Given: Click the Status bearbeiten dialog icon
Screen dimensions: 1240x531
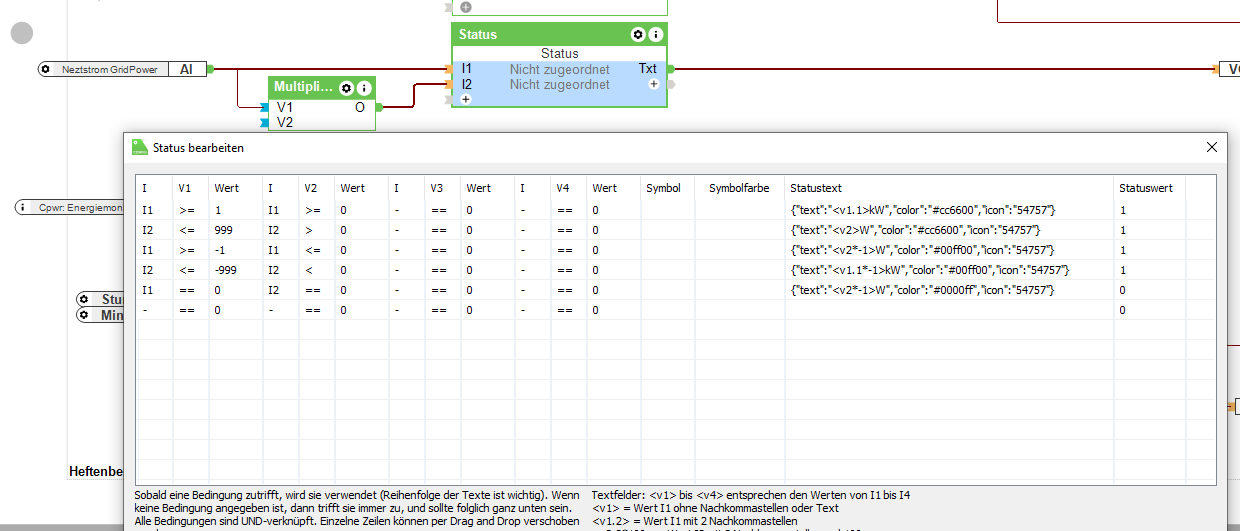Looking at the screenshot, I should point(140,147).
